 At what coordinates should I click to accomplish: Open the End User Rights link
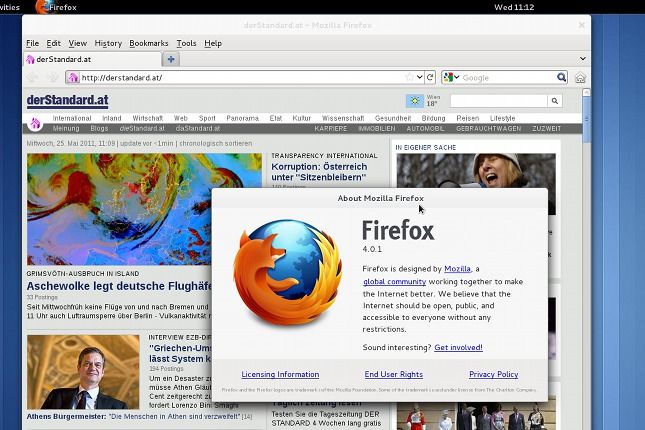pyautogui.click(x=394, y=374)
